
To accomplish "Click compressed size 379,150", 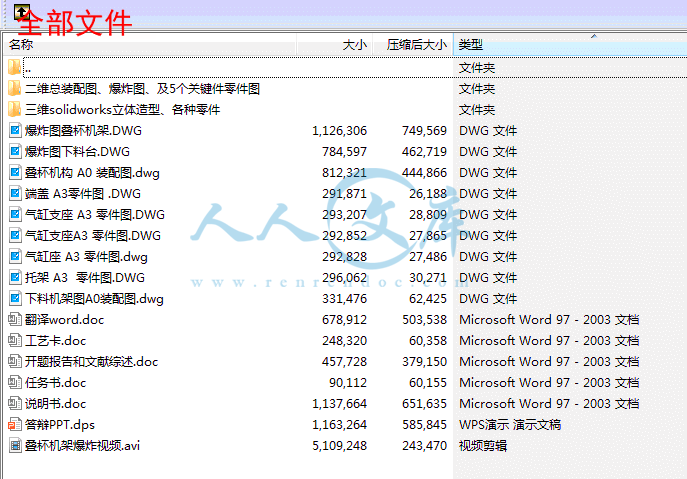I will coord(424,362).
